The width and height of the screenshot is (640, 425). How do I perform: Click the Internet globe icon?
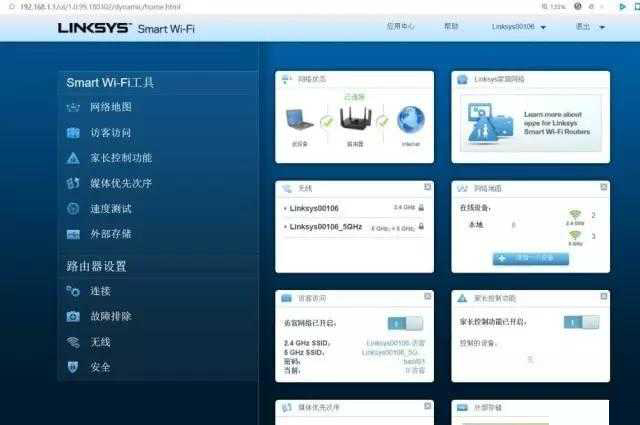tap(411, 120)
